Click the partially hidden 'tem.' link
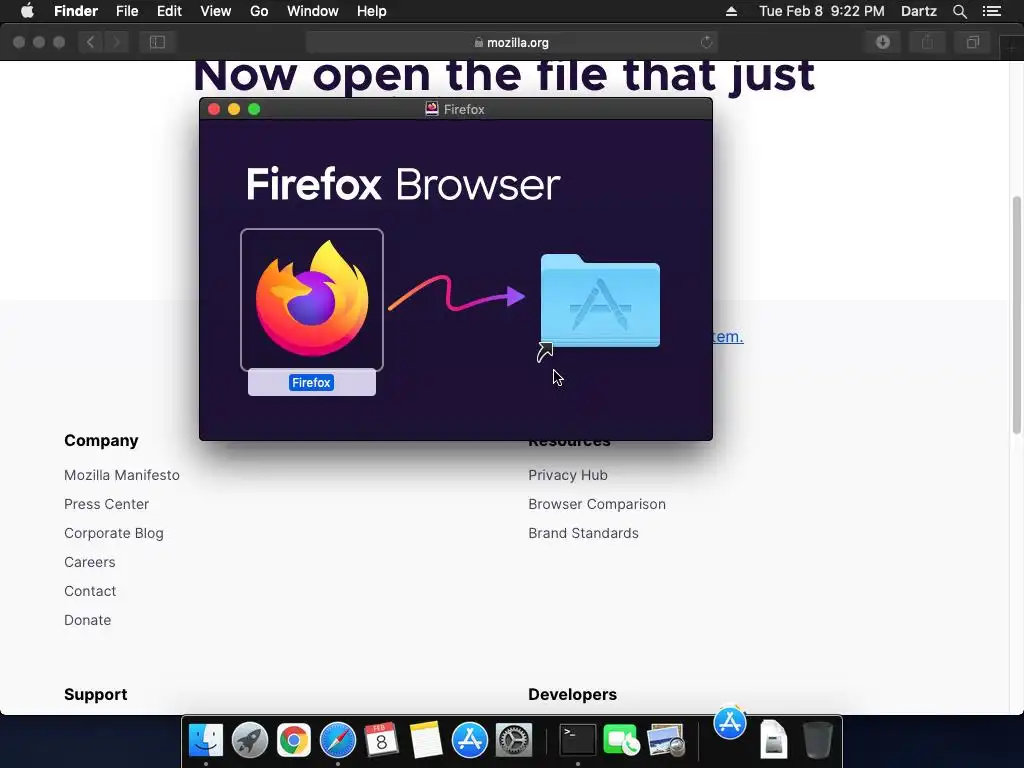This screenshot has height=768, width=1024. coord(728,336)
